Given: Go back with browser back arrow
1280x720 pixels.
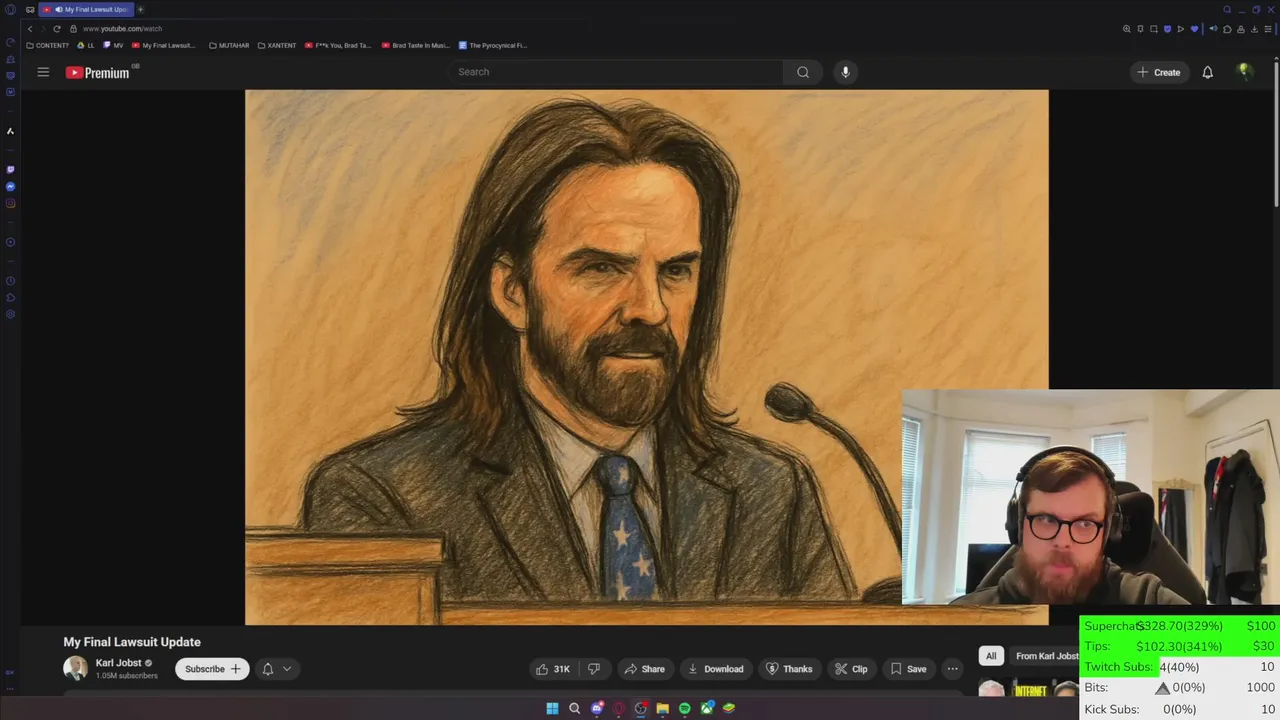Looking at the screenshot, I should tap(30, 29).
